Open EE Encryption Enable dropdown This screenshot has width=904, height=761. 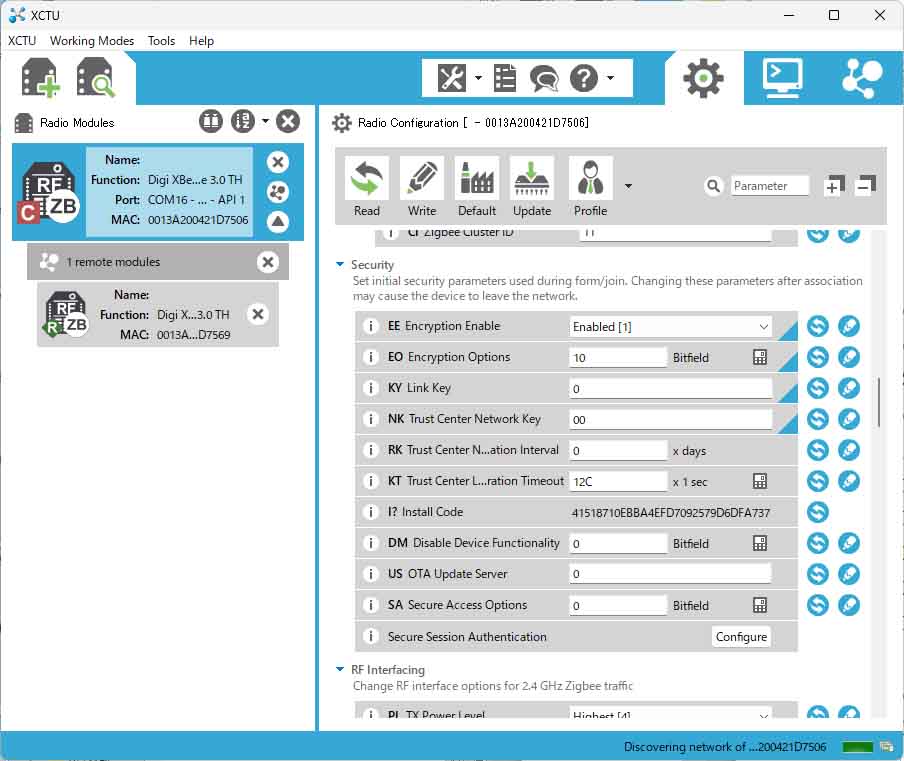pos(763,327)
